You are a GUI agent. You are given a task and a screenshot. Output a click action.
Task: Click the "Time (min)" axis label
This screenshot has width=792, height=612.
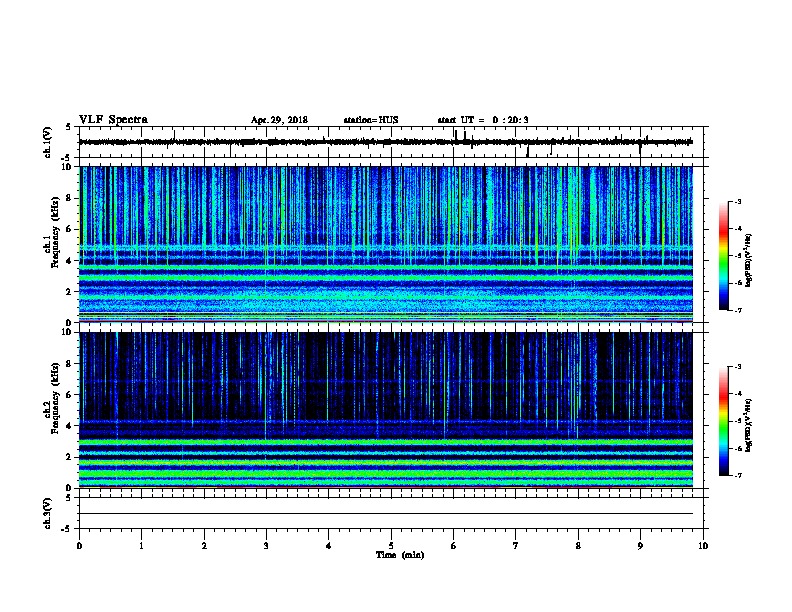click(400, 555)
